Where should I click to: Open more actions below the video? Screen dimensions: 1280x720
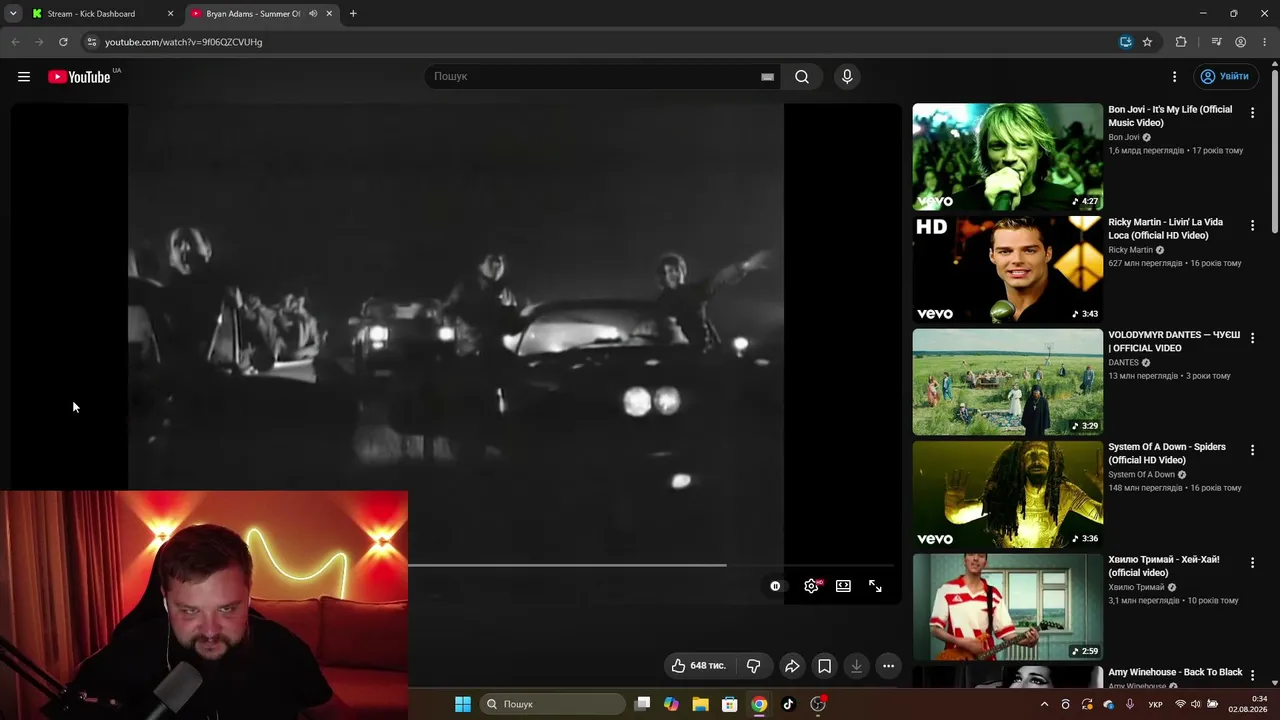pos(888,666)
